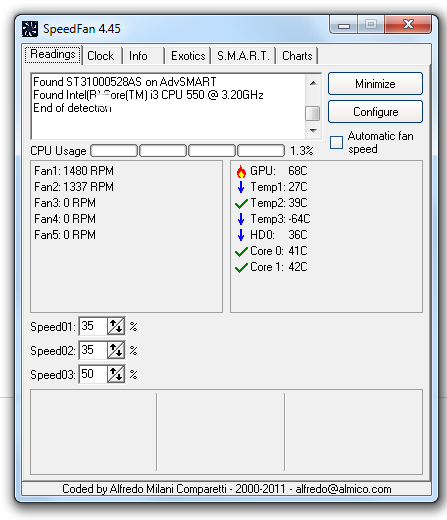Click the second CPU Usage bar
The width and height of the screenshot is (447, 520).
[163, 151]
